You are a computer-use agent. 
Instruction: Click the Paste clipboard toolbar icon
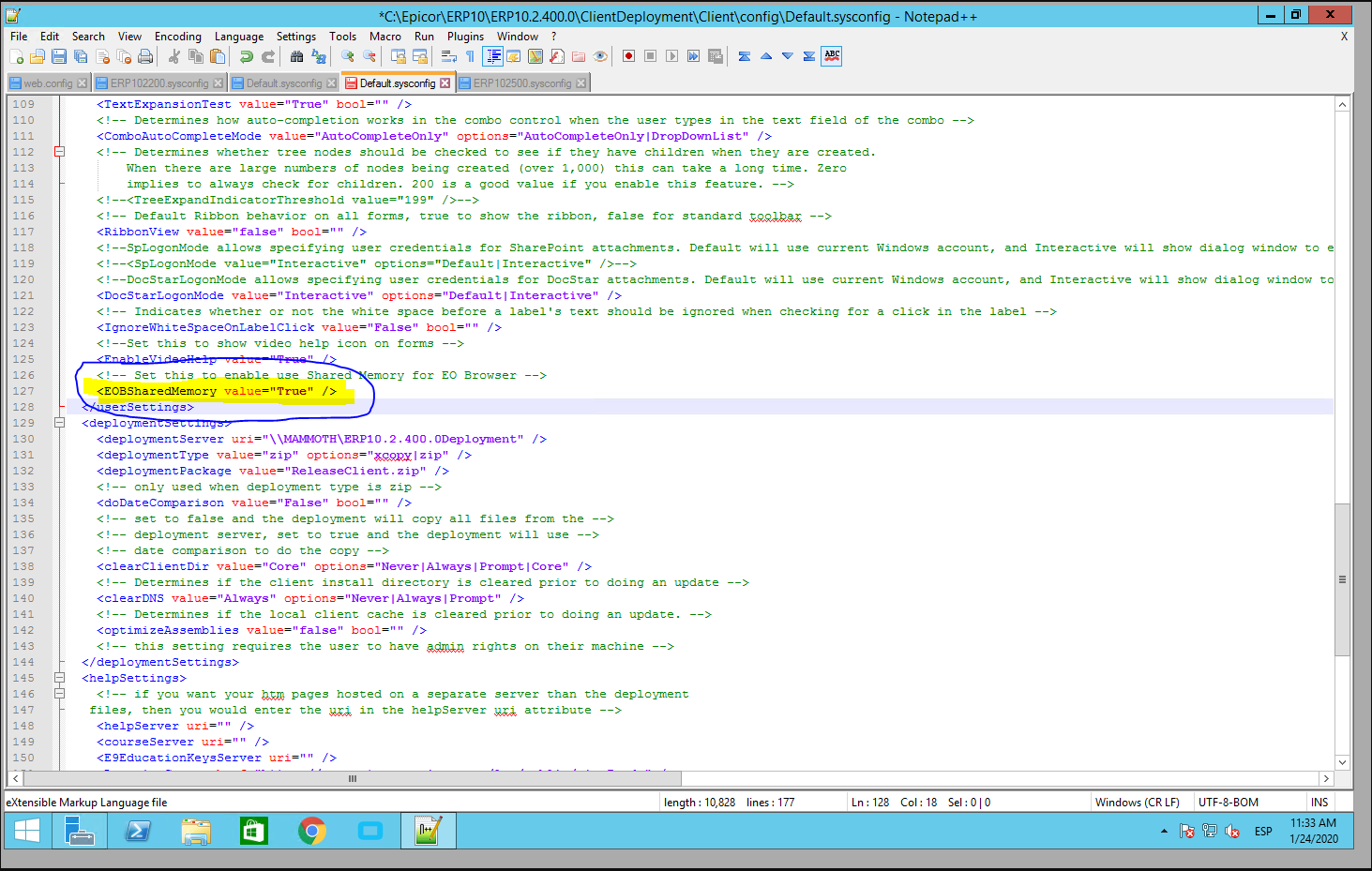(x=217, y=56)
